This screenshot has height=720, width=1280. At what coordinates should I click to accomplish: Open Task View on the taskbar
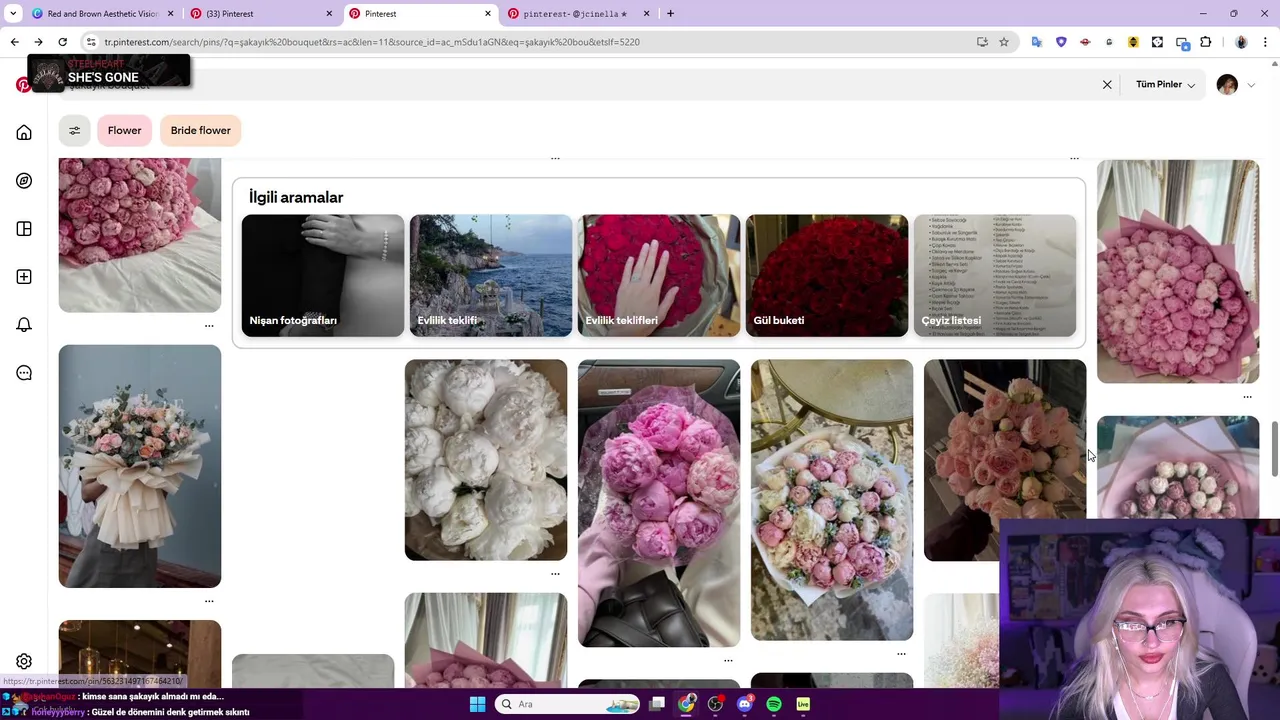tap(657, 704)
